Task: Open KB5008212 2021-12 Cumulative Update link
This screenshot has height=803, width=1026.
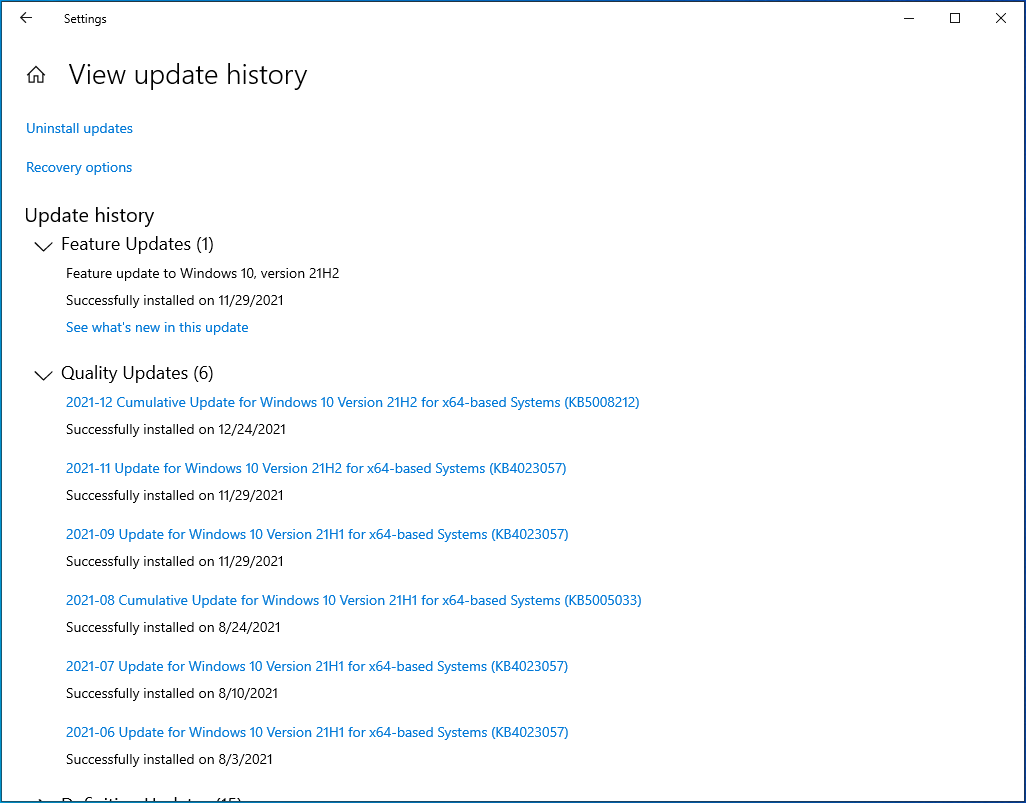Action: 353,402
